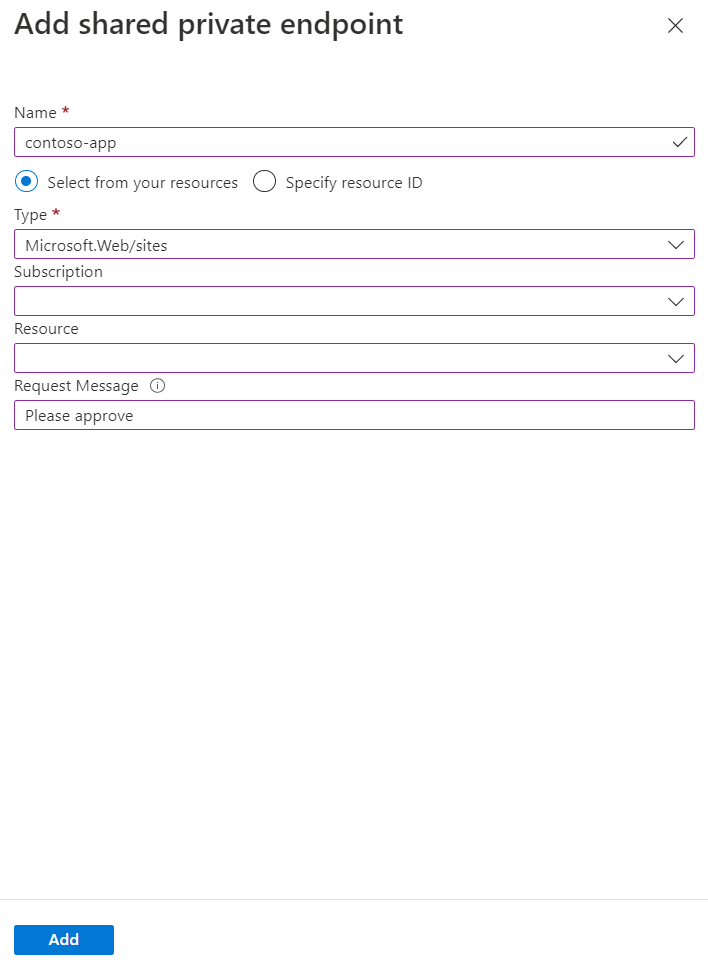Screen dimensions: 708x962
Task: Click the Name text field containing contoso-app
Action: [x=340, y=143]
